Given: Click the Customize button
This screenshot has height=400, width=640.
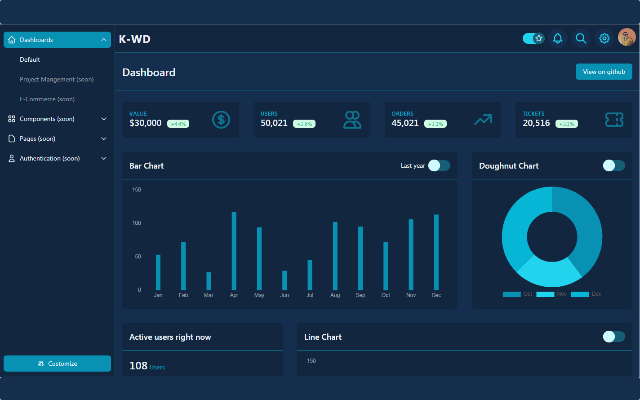Looking at the screenshot, I should (57, 363).
